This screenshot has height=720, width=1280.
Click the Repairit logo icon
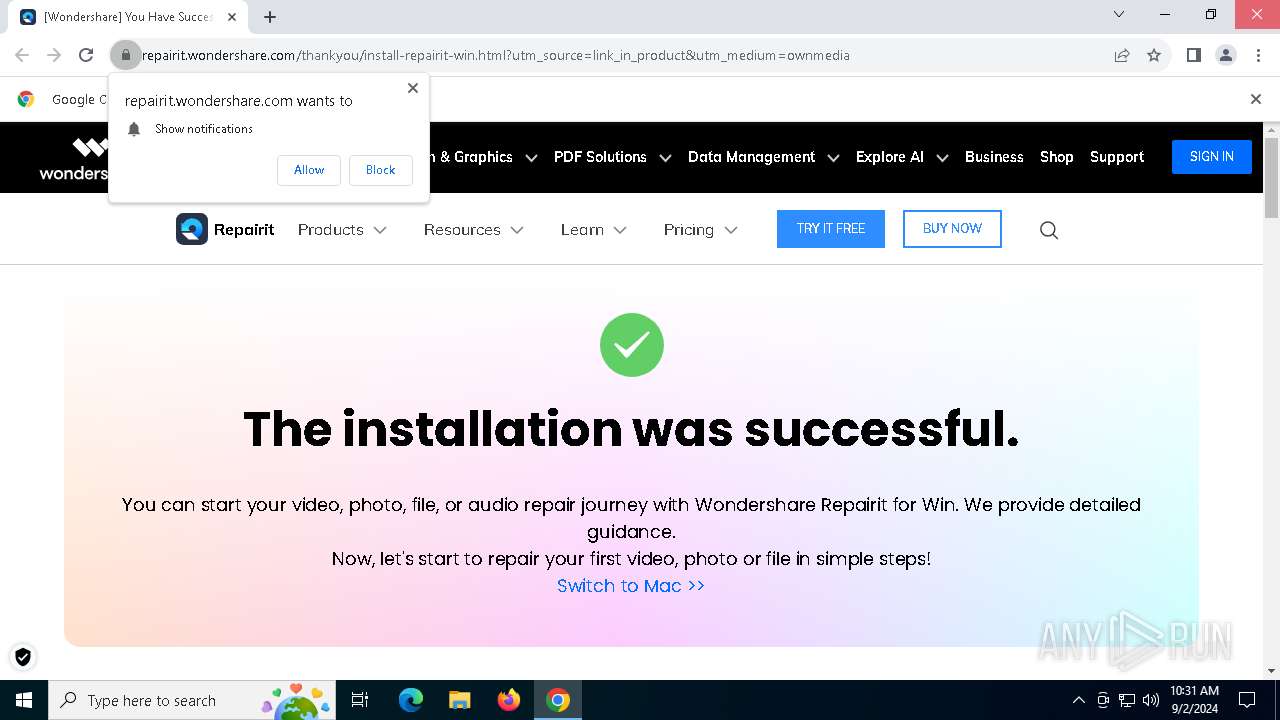(192, 229)
